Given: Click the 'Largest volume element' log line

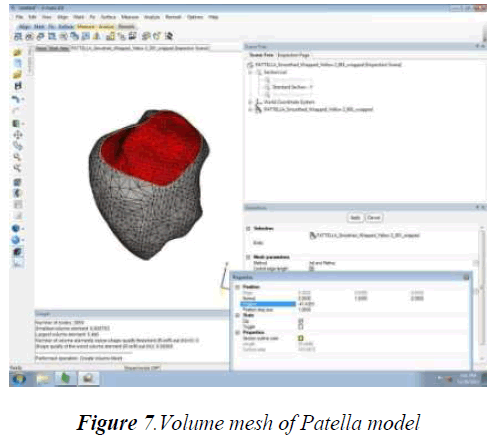Looking at the screenshot, I should pyautogui.click(x=67, y=334).
